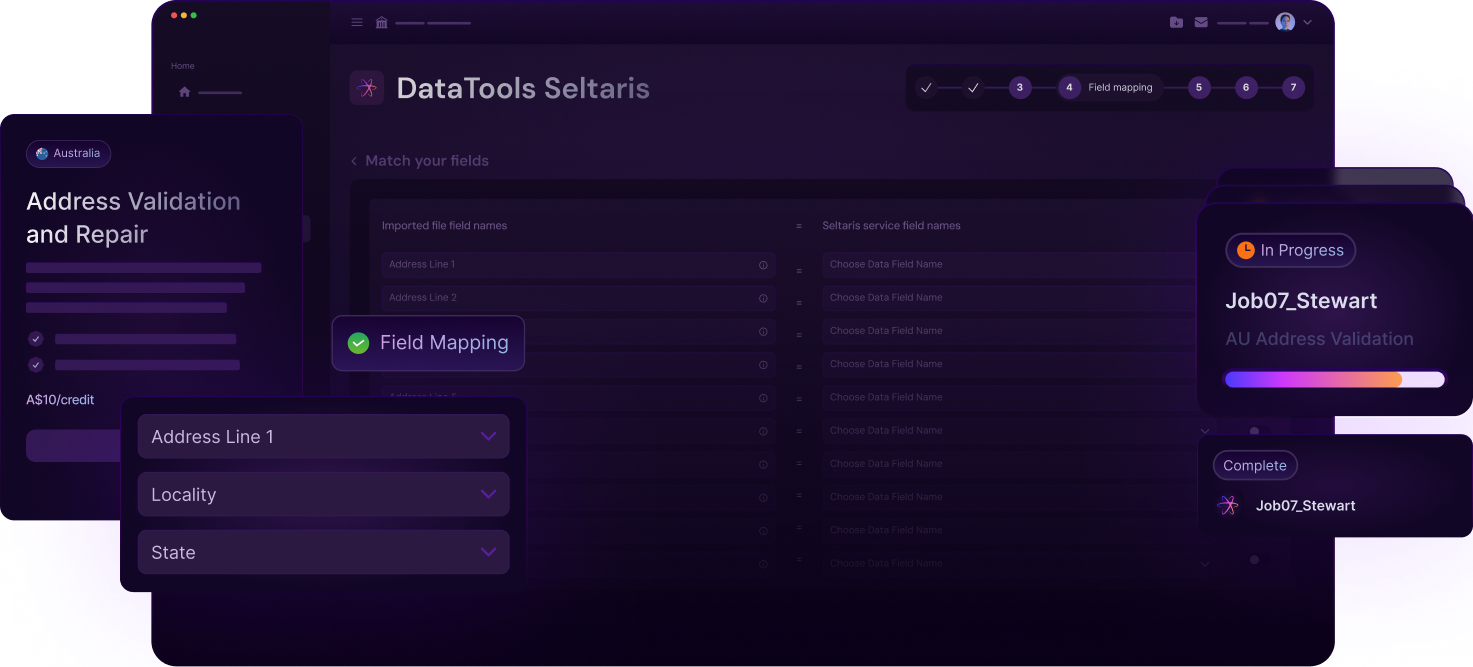The image size is (1473, 667).
Task: Click the user profile avatar
Action: coord(1285,22)
